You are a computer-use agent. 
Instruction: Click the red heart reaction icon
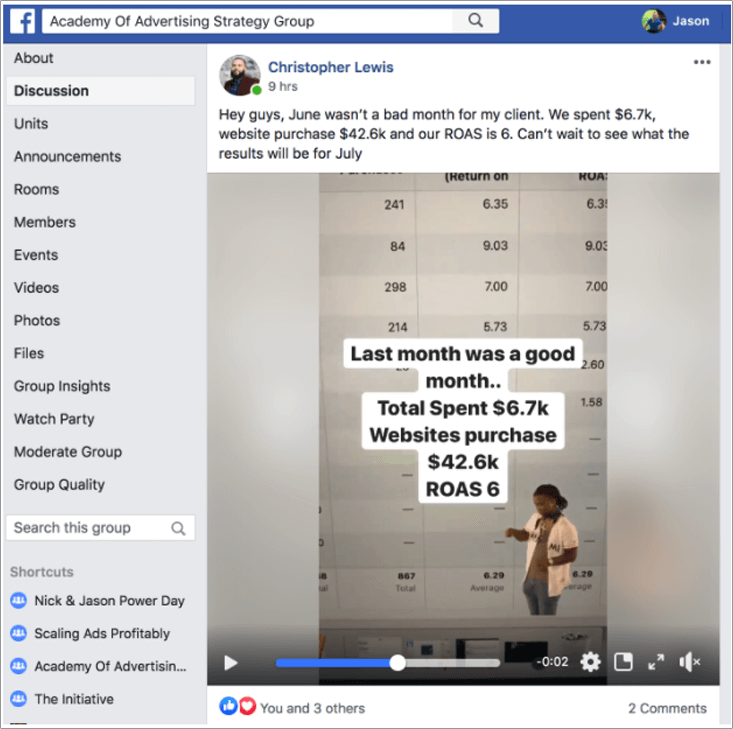coord(247,706)
